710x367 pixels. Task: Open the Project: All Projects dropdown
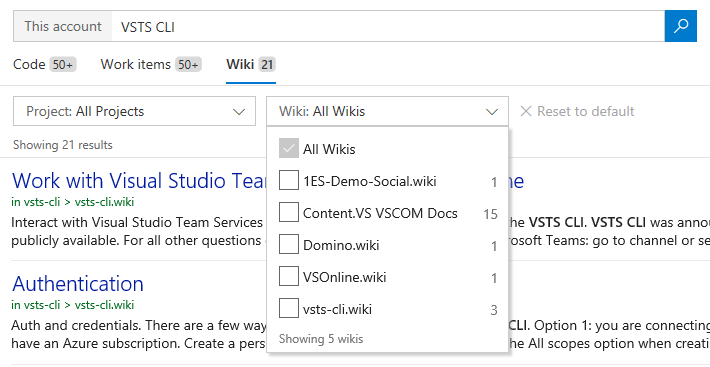click(x=134, y=111)
